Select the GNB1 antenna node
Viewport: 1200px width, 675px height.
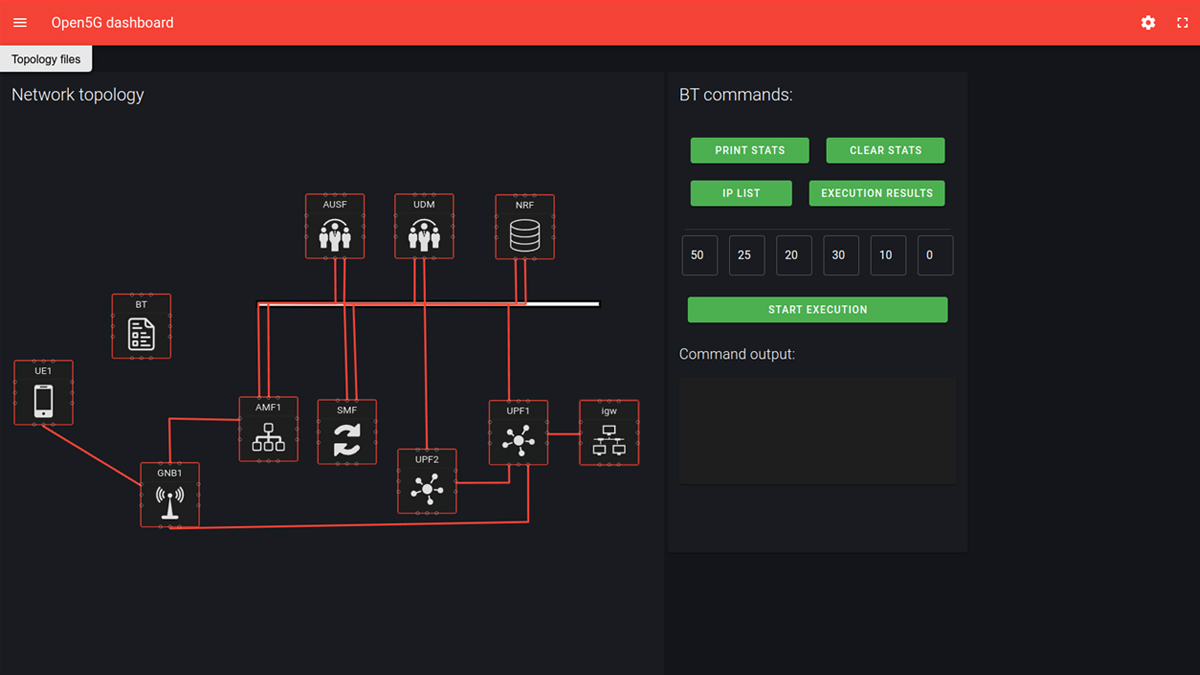point(170,502)
